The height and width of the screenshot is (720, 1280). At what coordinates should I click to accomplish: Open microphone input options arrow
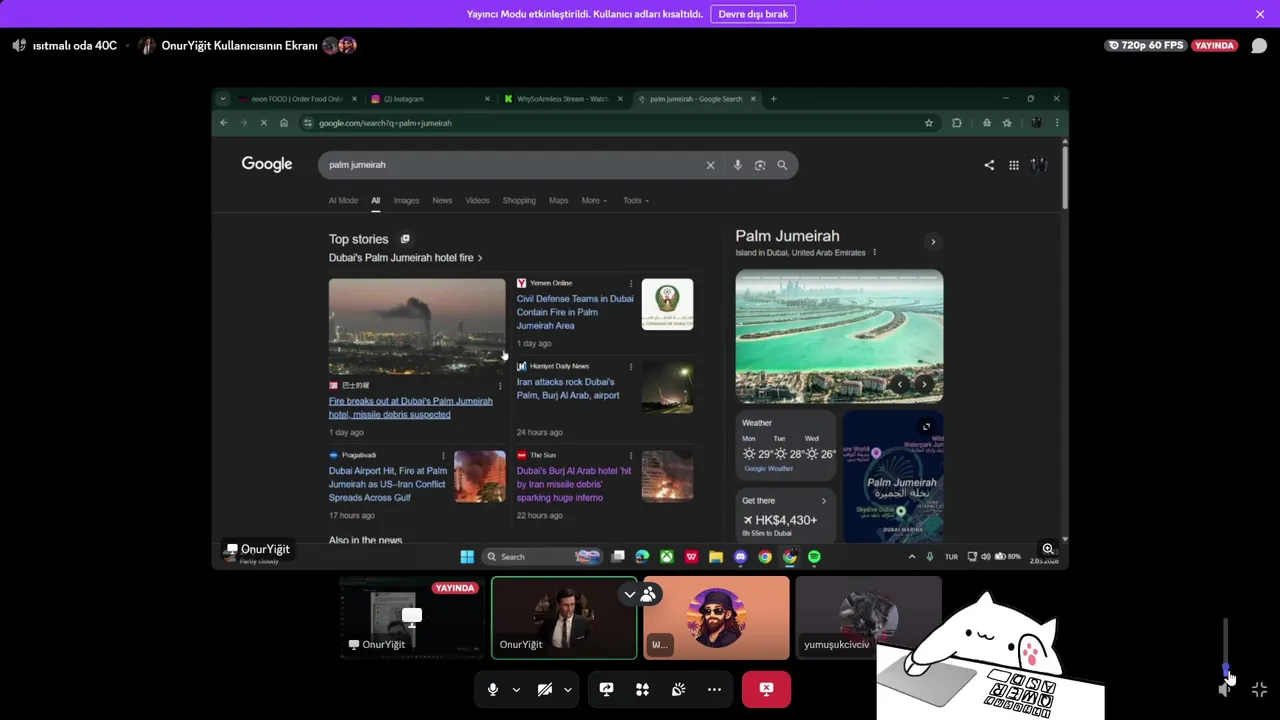pyautogui.click(x=516, y=689)
